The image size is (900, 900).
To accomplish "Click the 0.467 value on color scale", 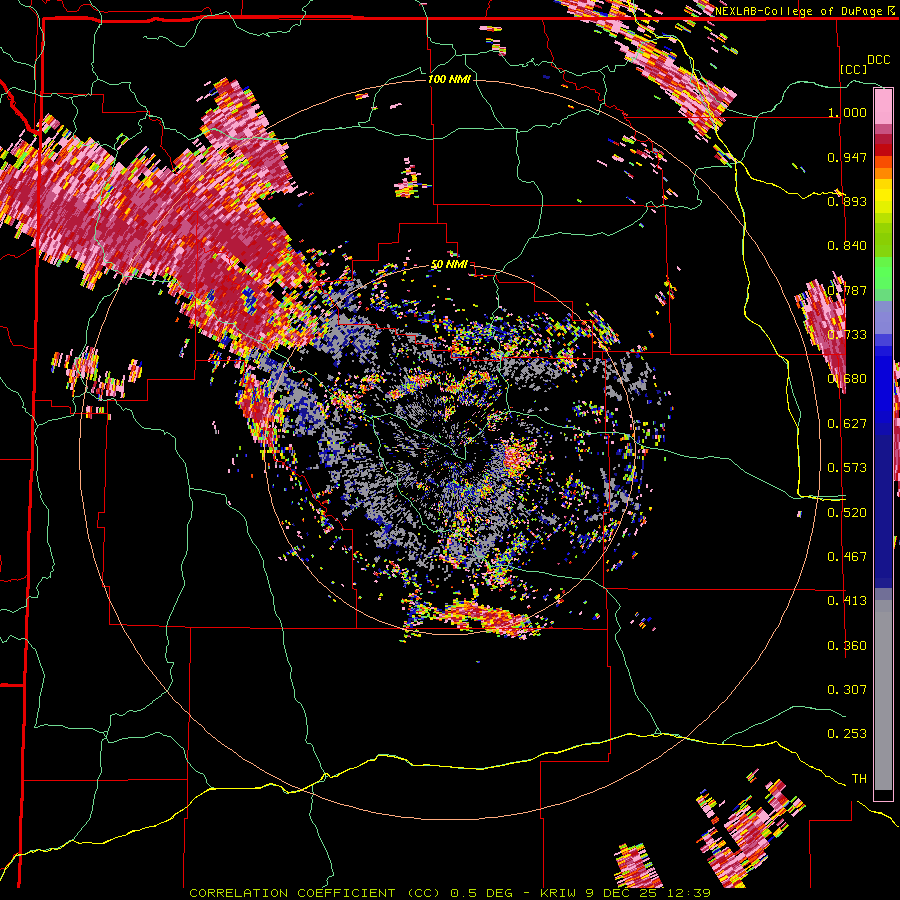I will click(847, 557).
